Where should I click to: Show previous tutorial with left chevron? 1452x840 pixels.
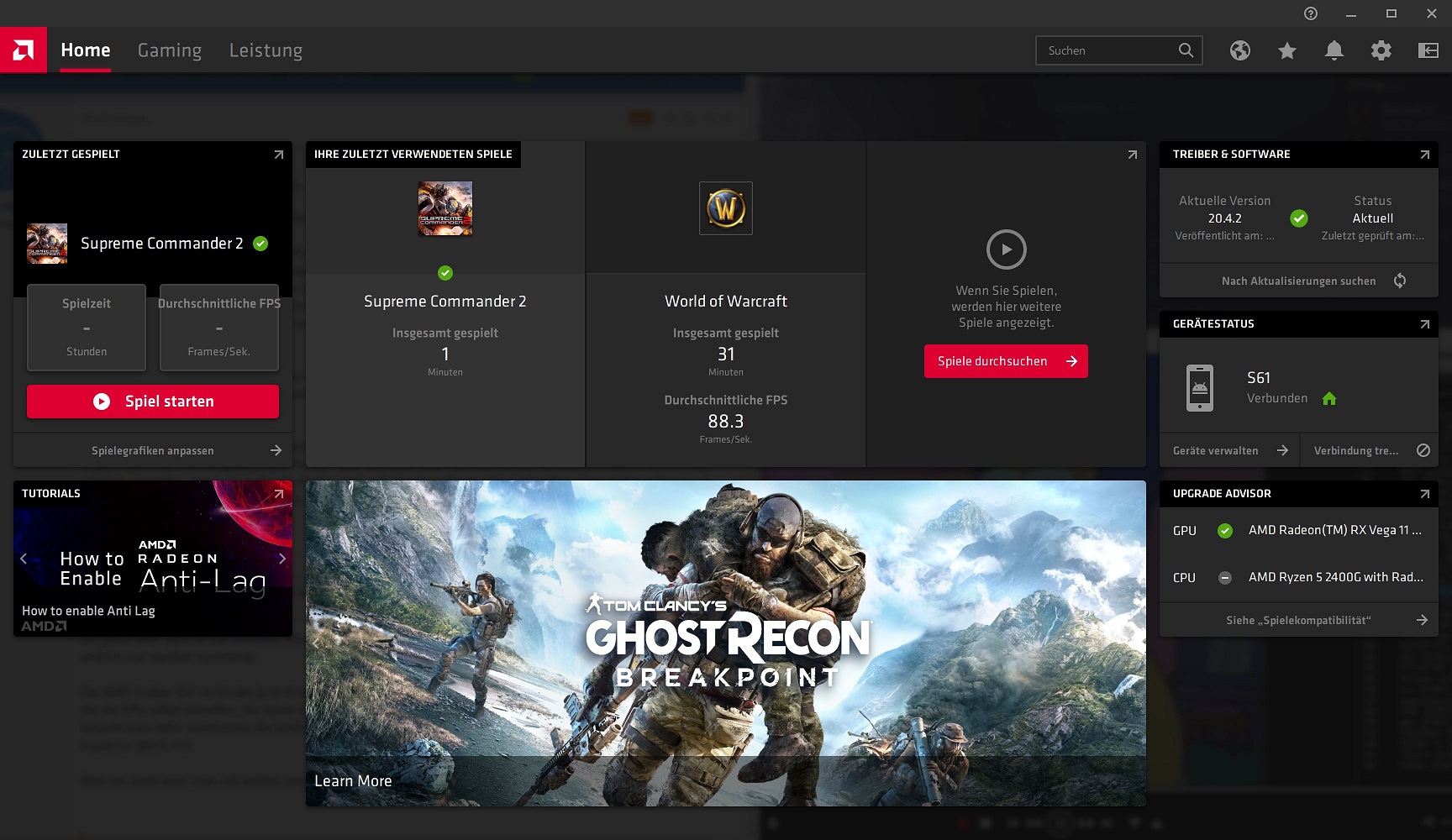click(x=24, y=559)
